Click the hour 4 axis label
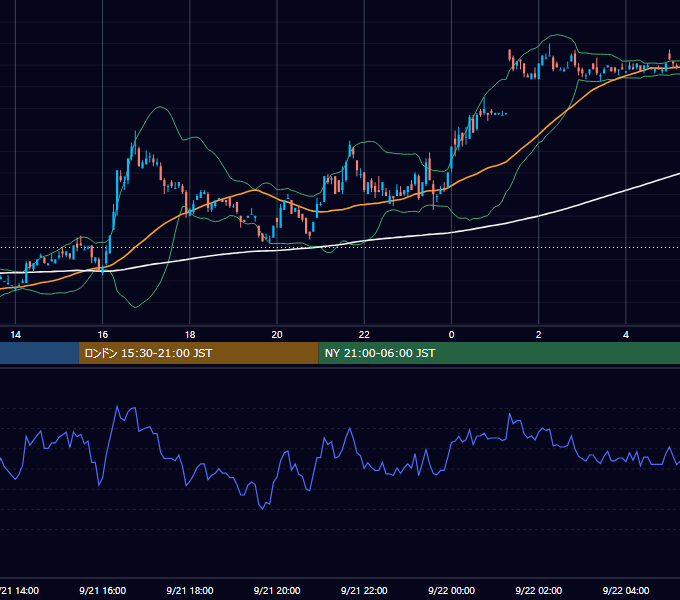This screenshot has height=600, width=680. pos(626,335)
